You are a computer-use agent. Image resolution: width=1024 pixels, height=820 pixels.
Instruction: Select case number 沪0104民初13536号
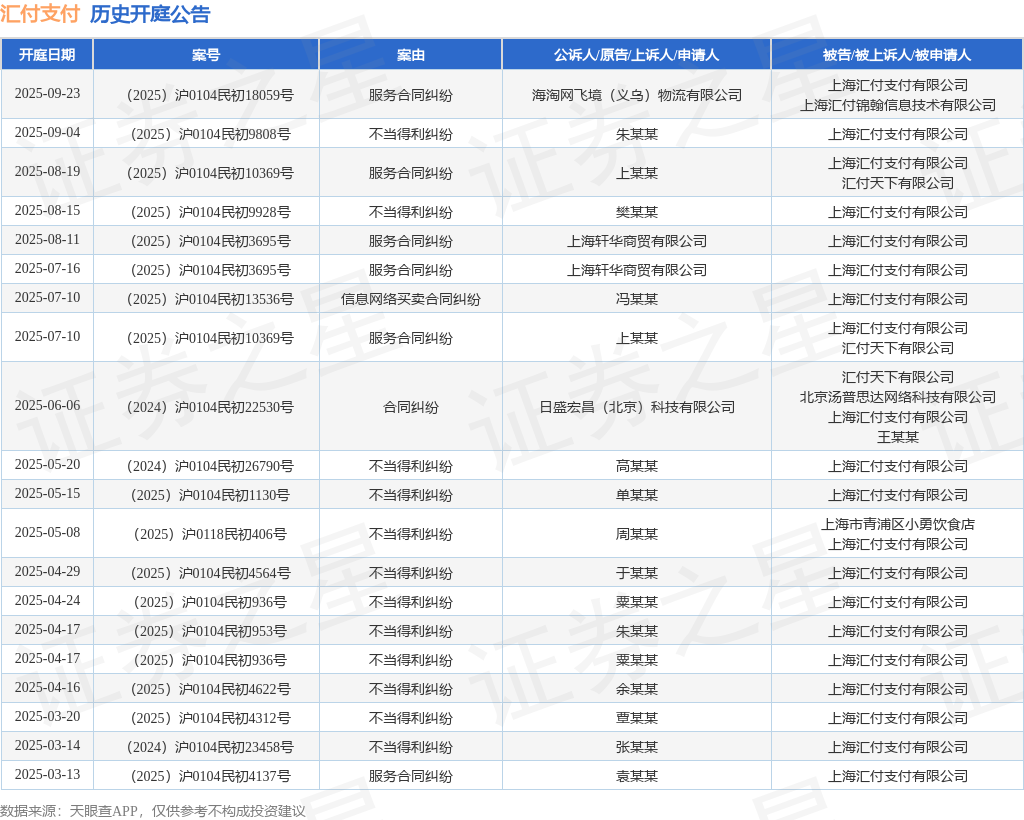coord(210,299)
